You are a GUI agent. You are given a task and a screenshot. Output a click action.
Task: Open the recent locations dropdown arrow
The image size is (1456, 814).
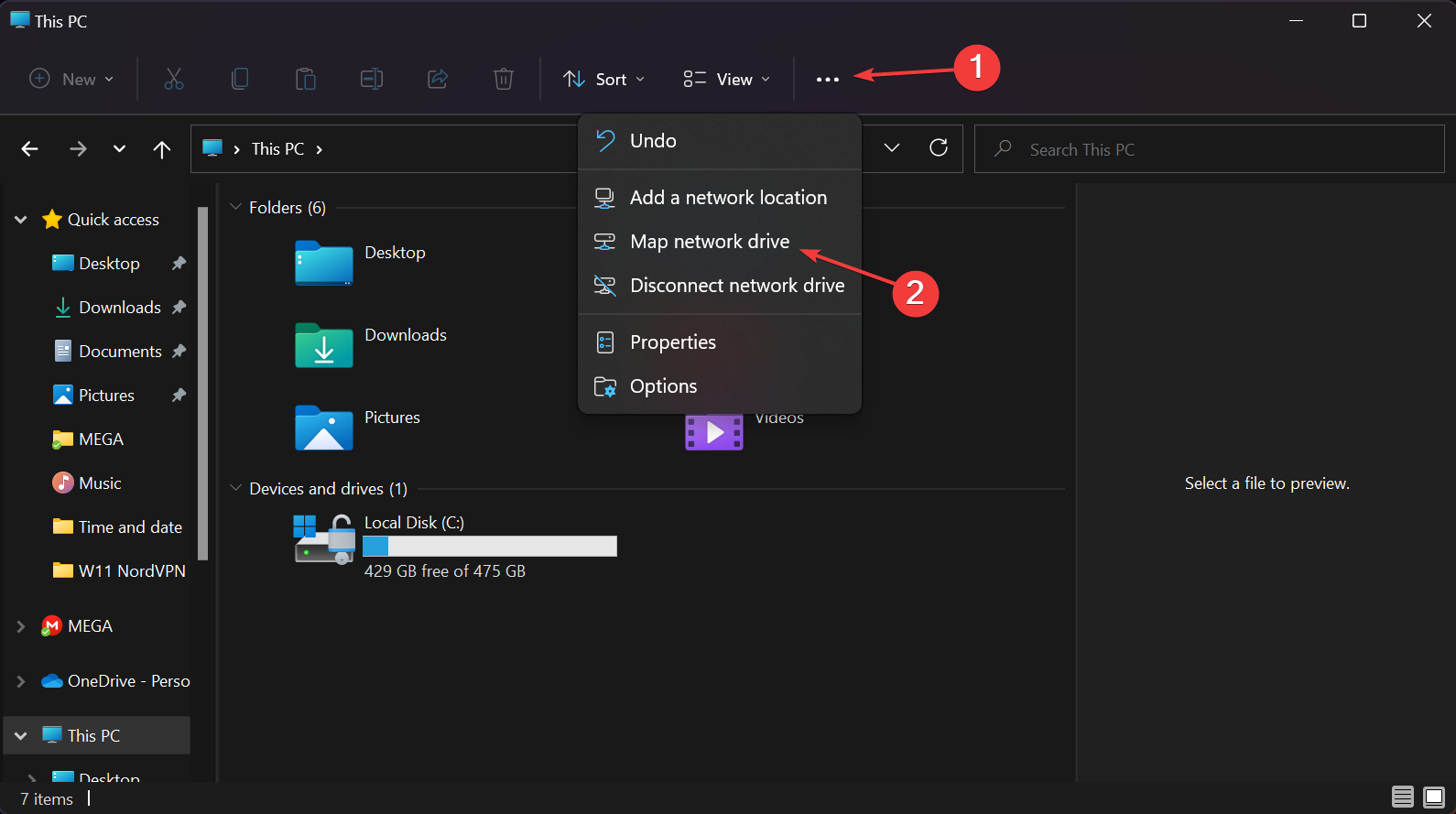pos(119,149)
